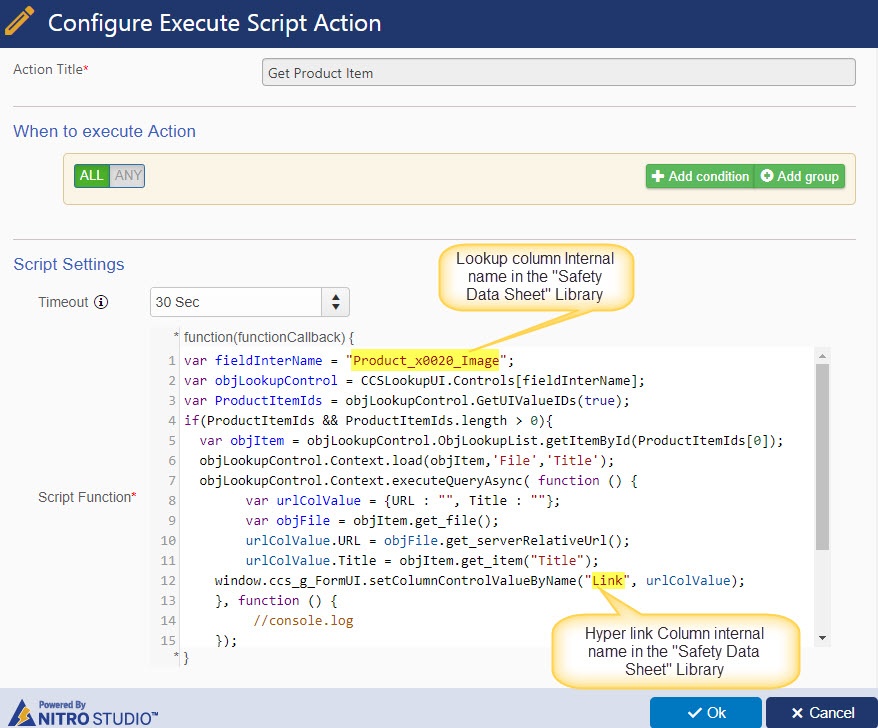Click line 12 containing the "Link" string
Image resolution: width=878 pixels, height=728 pixels.
coord(479,581)
